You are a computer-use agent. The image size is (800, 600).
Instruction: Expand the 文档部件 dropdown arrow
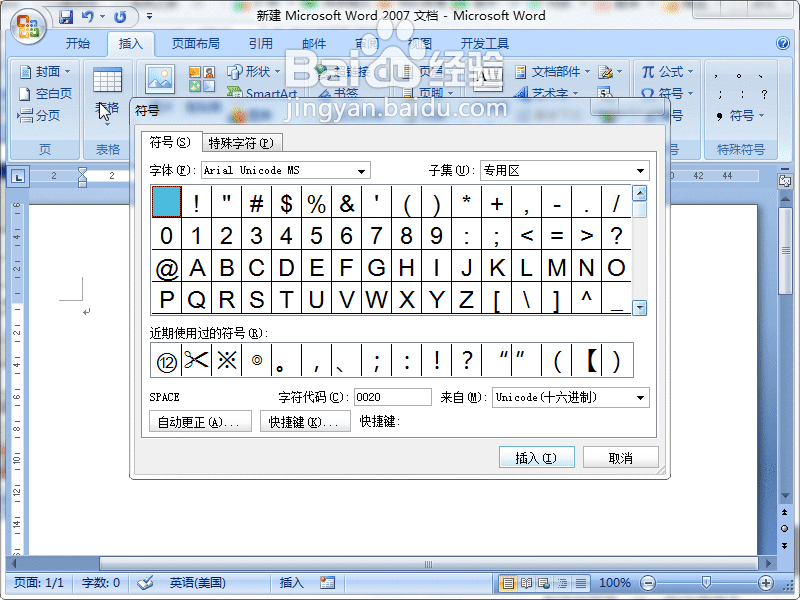(587, 72)
